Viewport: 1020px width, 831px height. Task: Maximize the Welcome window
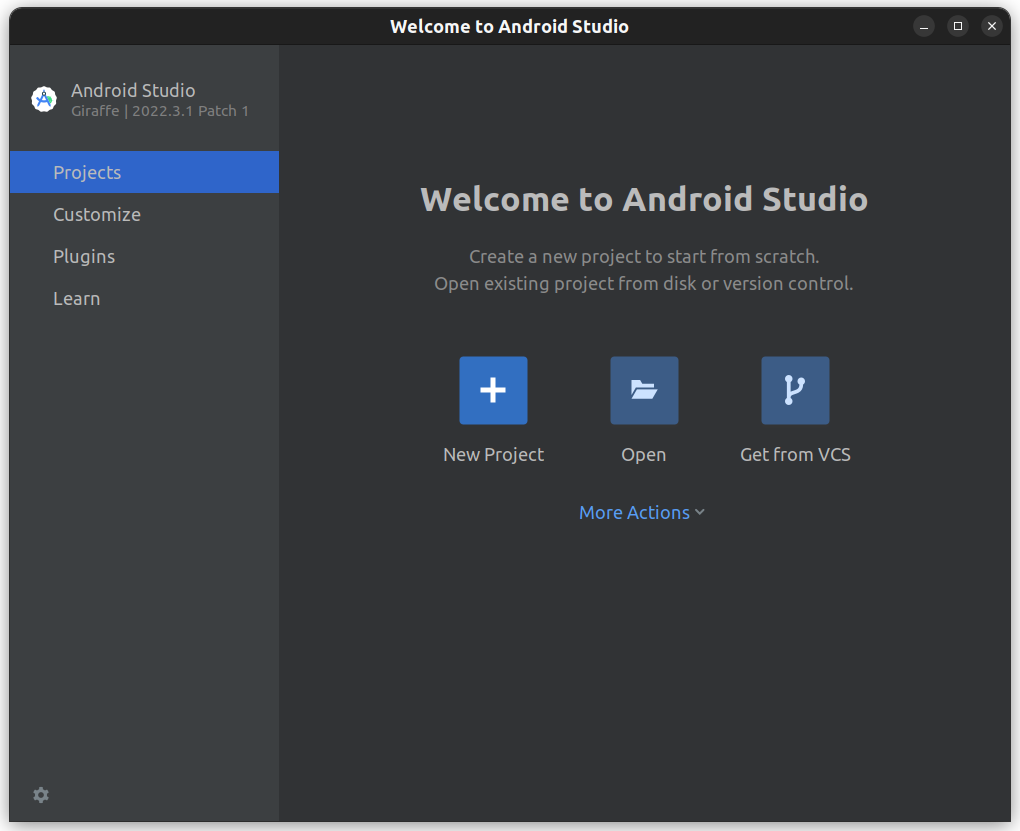coord(958,26)
